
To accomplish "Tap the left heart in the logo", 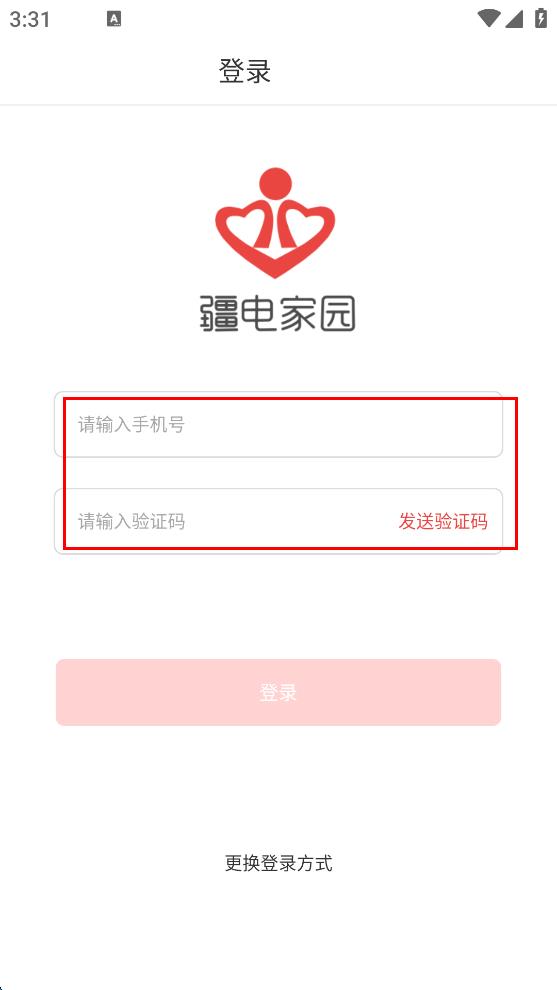I will click(x=245, y=231).
